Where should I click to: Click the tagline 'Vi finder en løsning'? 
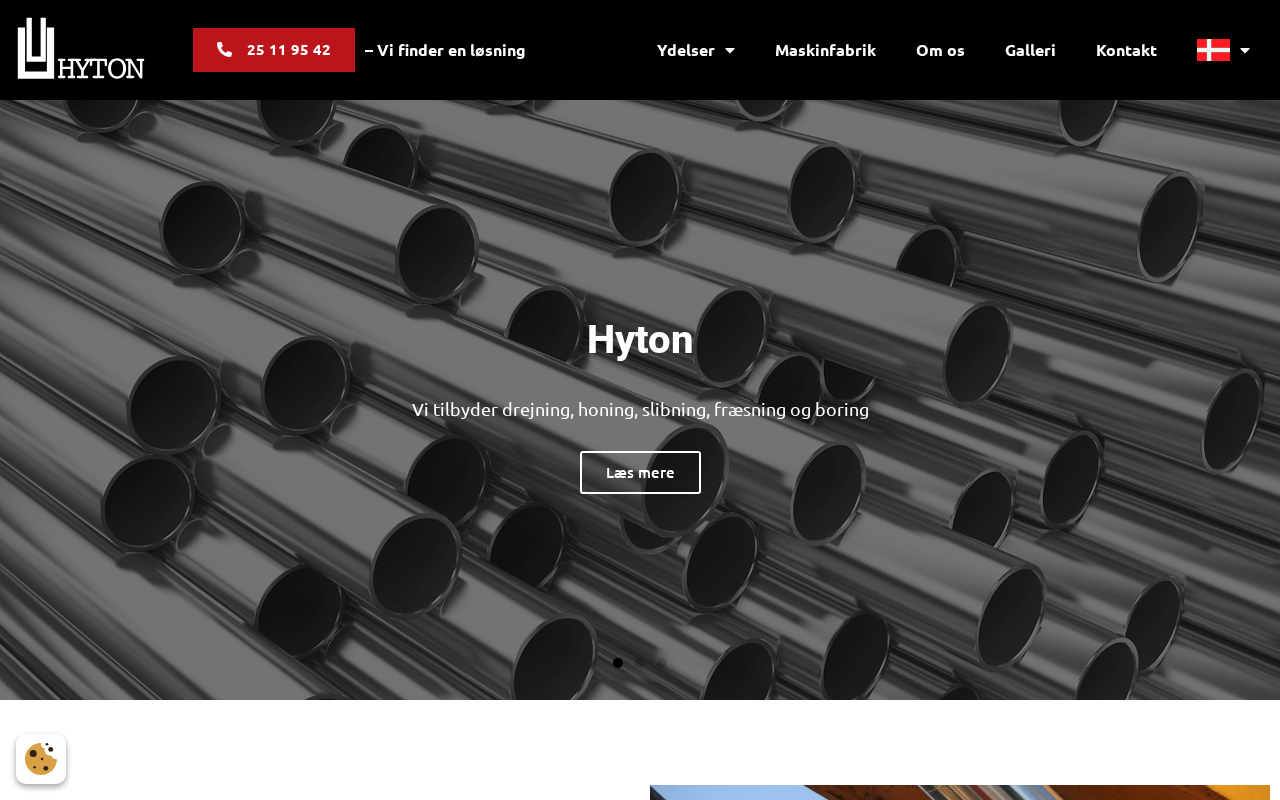pos(445,50)
